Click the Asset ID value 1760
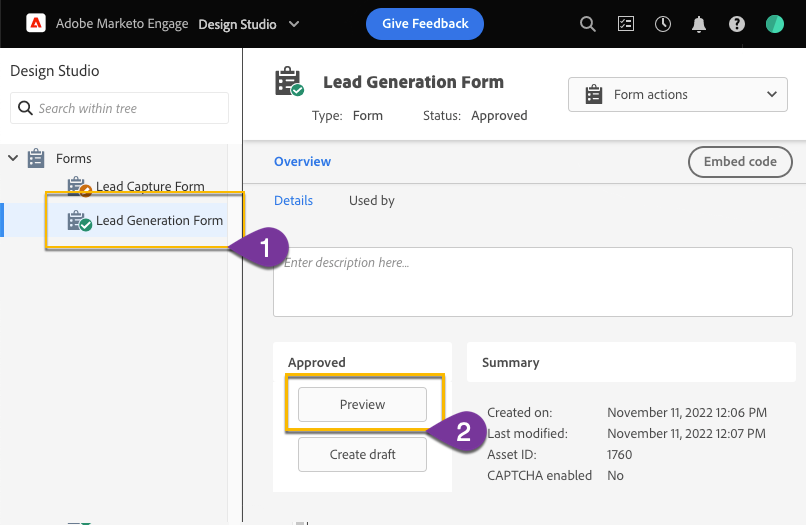This screenshot has width=806, height=525. tap(619, 455)
